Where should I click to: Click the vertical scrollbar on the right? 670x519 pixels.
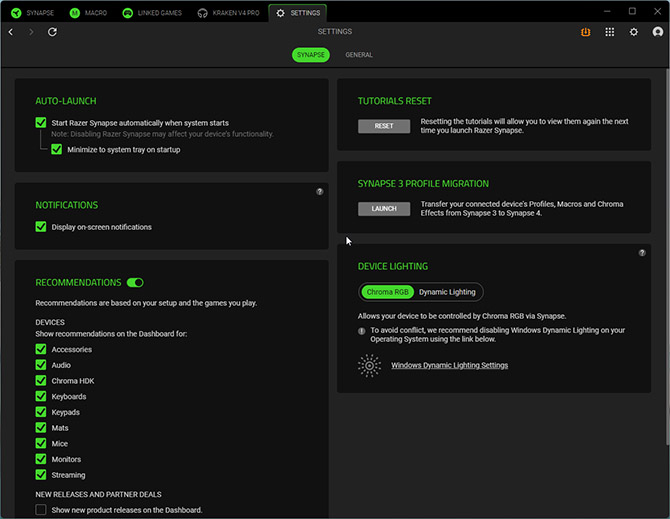coord(667,256)
